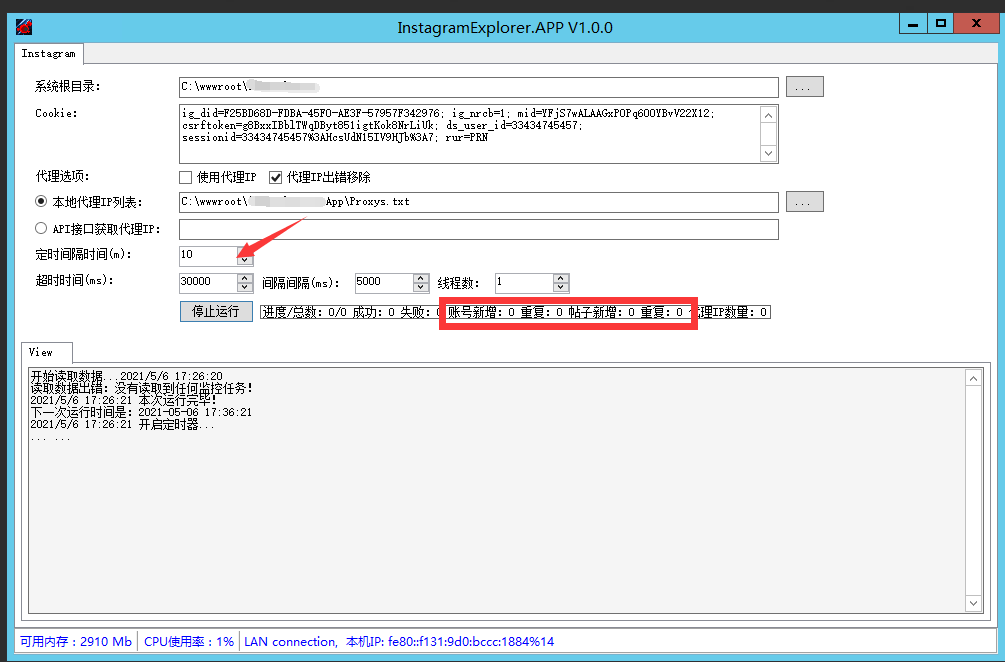Screen dimensions: 1005x662
Task: Click the 线程数 label
Action: [x=458, y=283]
